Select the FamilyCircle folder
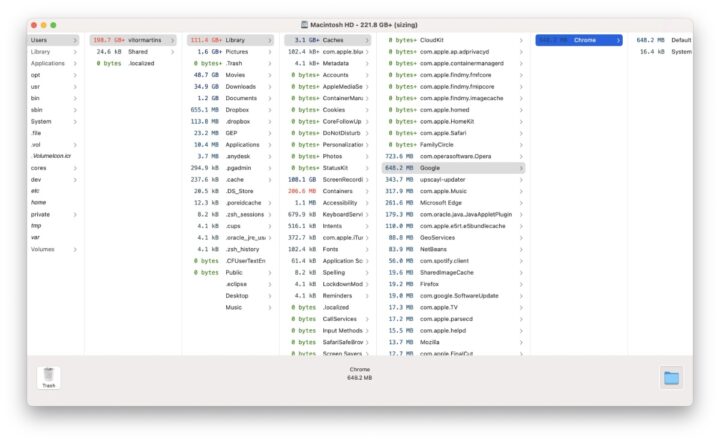Viewport: 720px width, 442px height. click(454, 145)
